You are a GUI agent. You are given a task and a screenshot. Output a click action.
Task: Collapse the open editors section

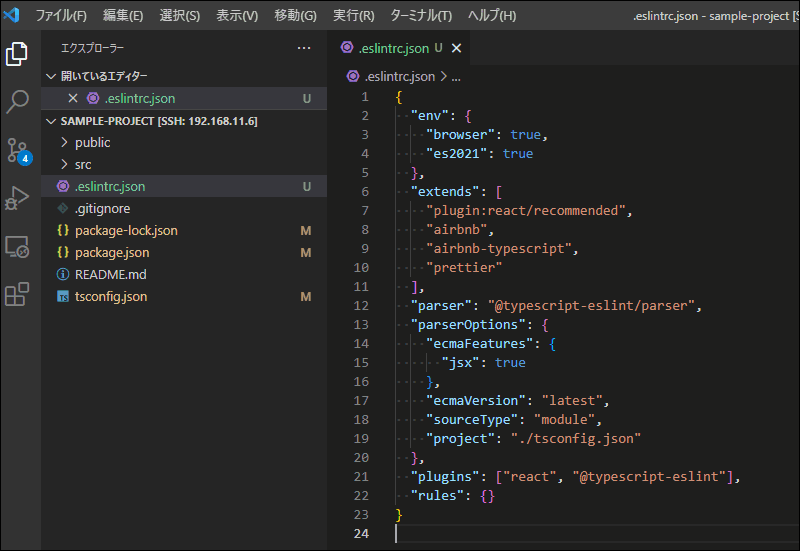point(51,76)
